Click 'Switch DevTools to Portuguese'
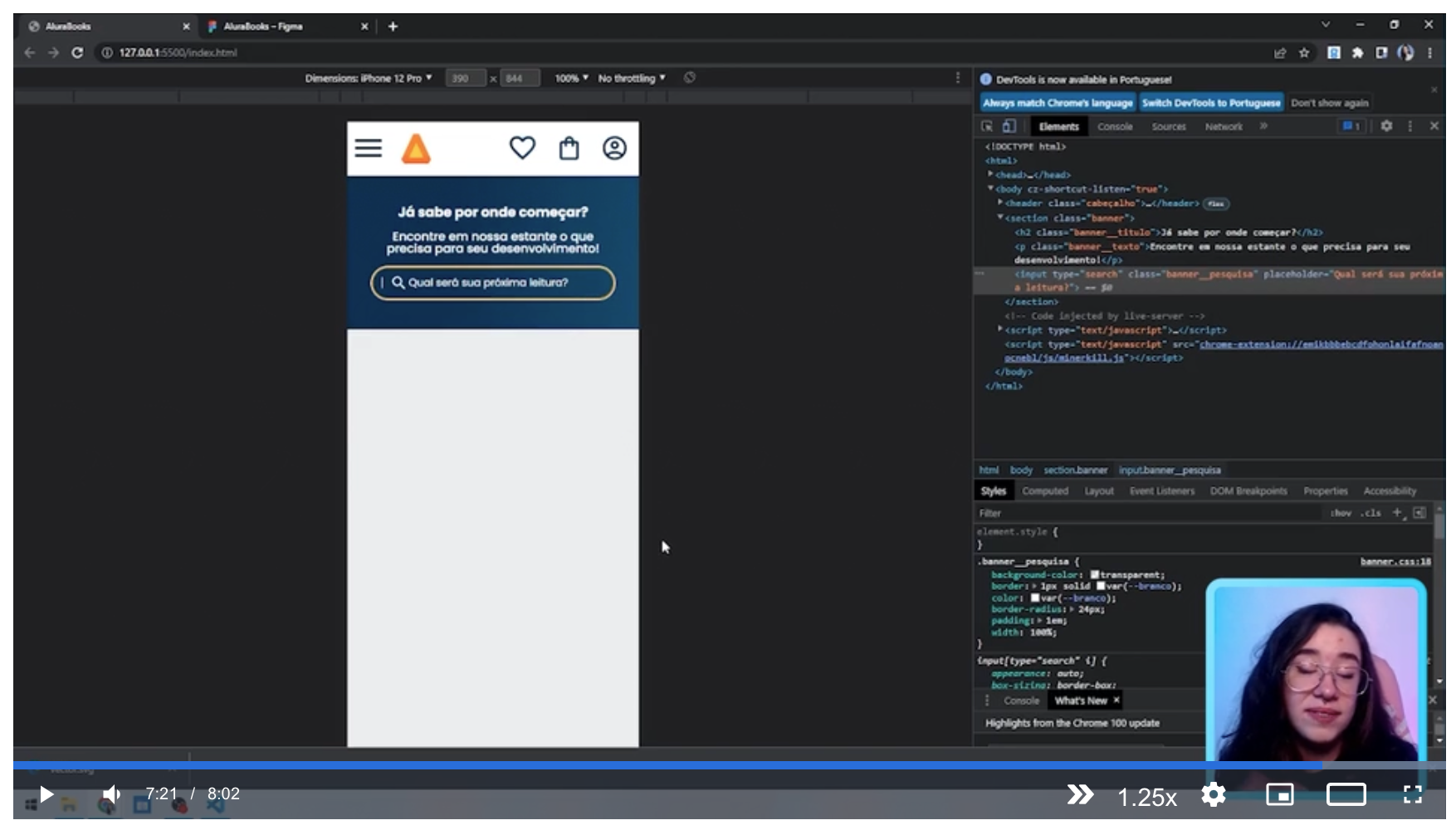This screenshot has height=830, width=1456. pos(1211,103)
